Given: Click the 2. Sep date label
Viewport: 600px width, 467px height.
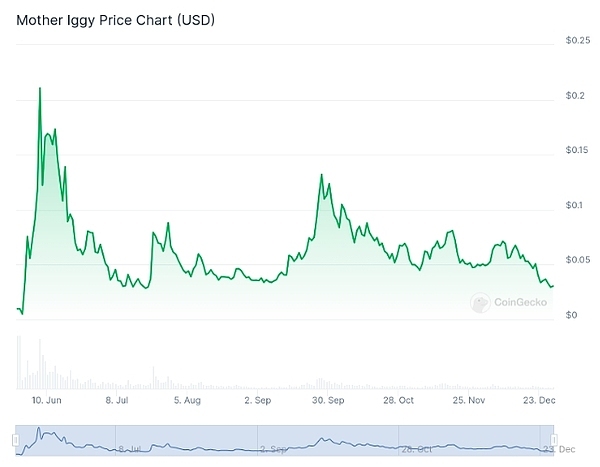Looking at the screenshot, I should pos(257,400).
